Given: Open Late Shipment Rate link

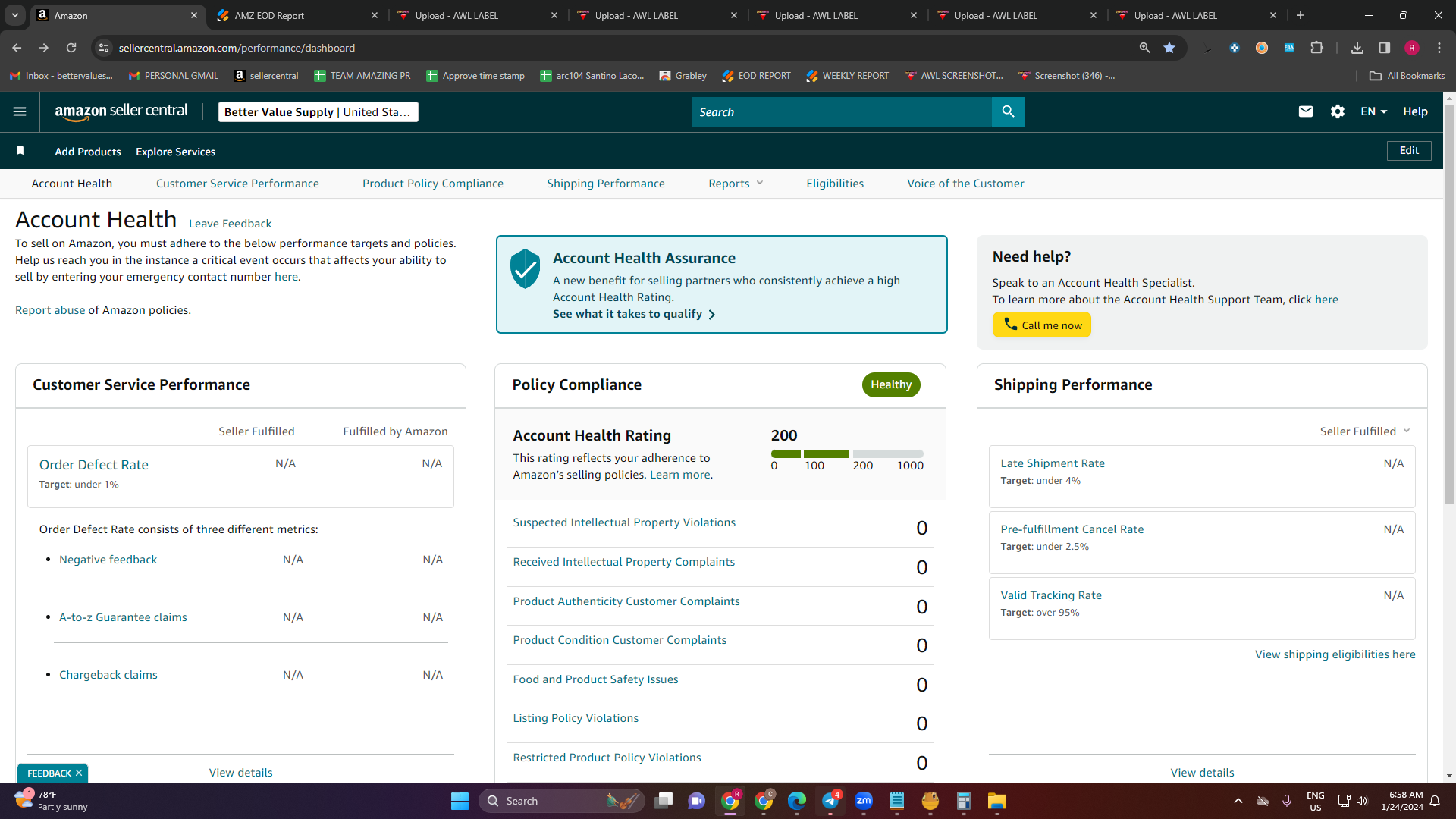Looking at the screenshot, I should pyautogui.click(x=1053, y=463).
